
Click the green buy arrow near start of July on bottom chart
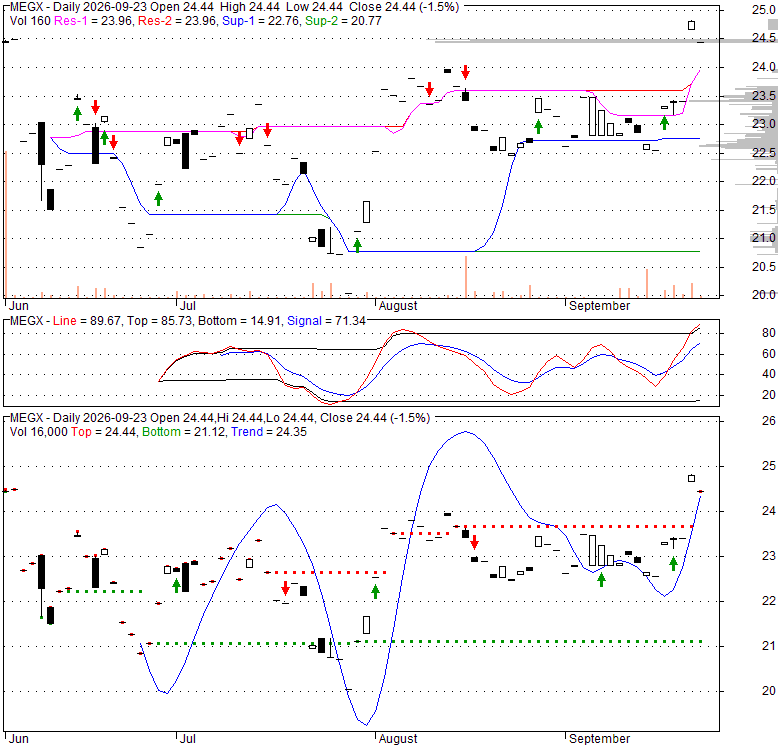[x=176, y=585]
